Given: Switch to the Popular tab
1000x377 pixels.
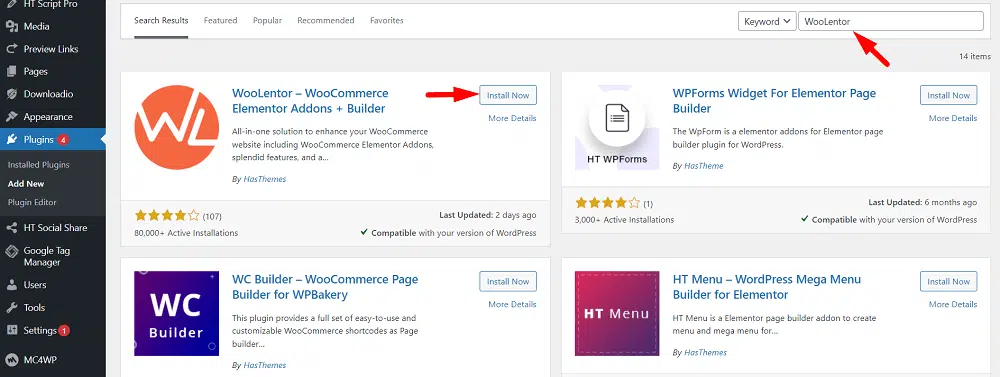Looking at the screenshot, I should [267, 20].
